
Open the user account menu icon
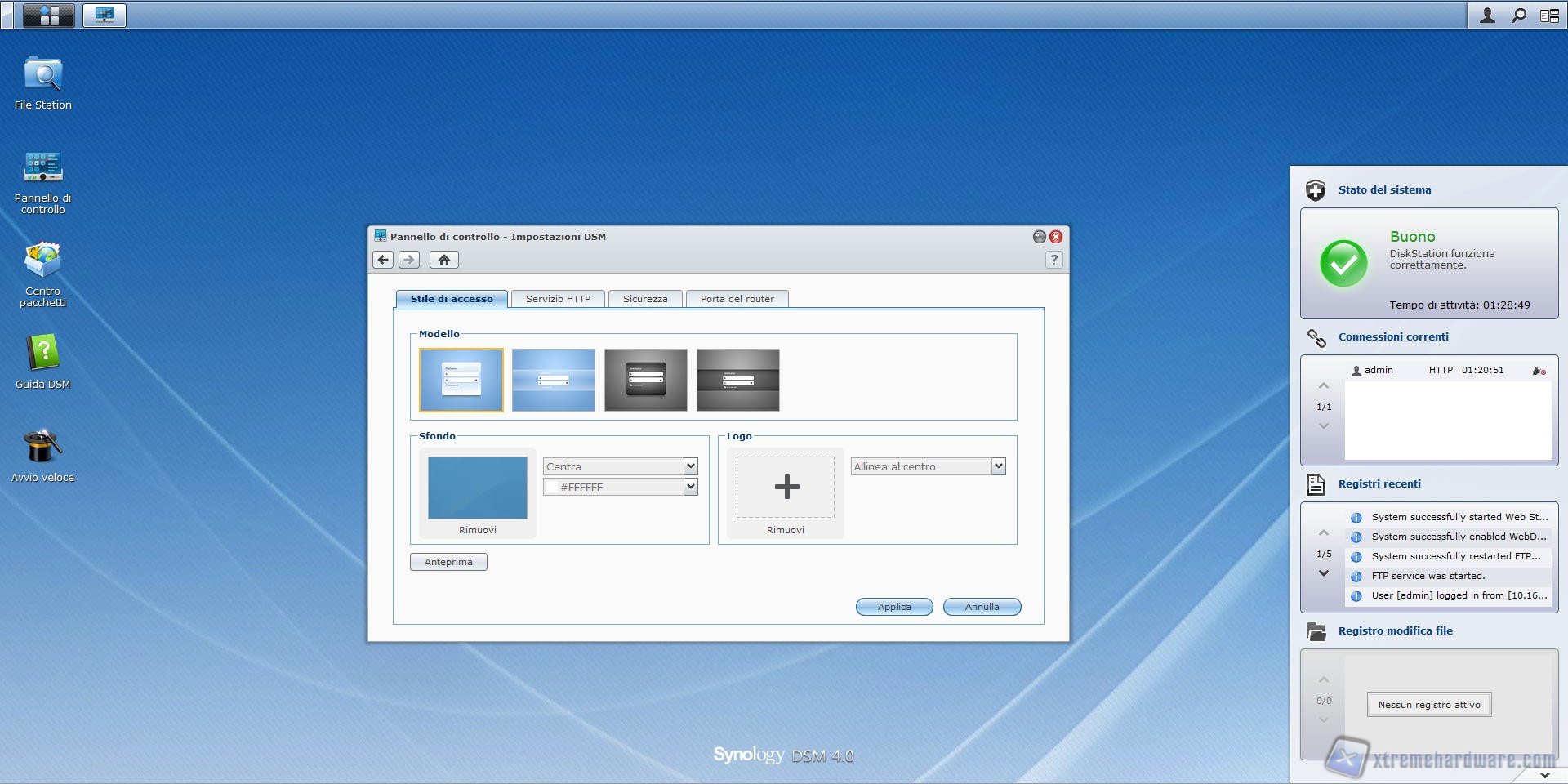coord(1487,15)
